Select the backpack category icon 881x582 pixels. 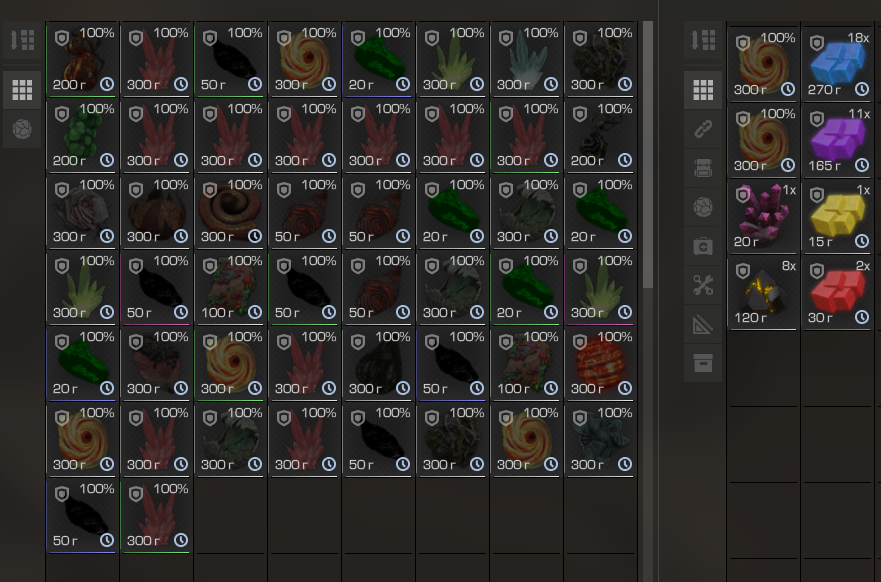click(x=703, y=168)
